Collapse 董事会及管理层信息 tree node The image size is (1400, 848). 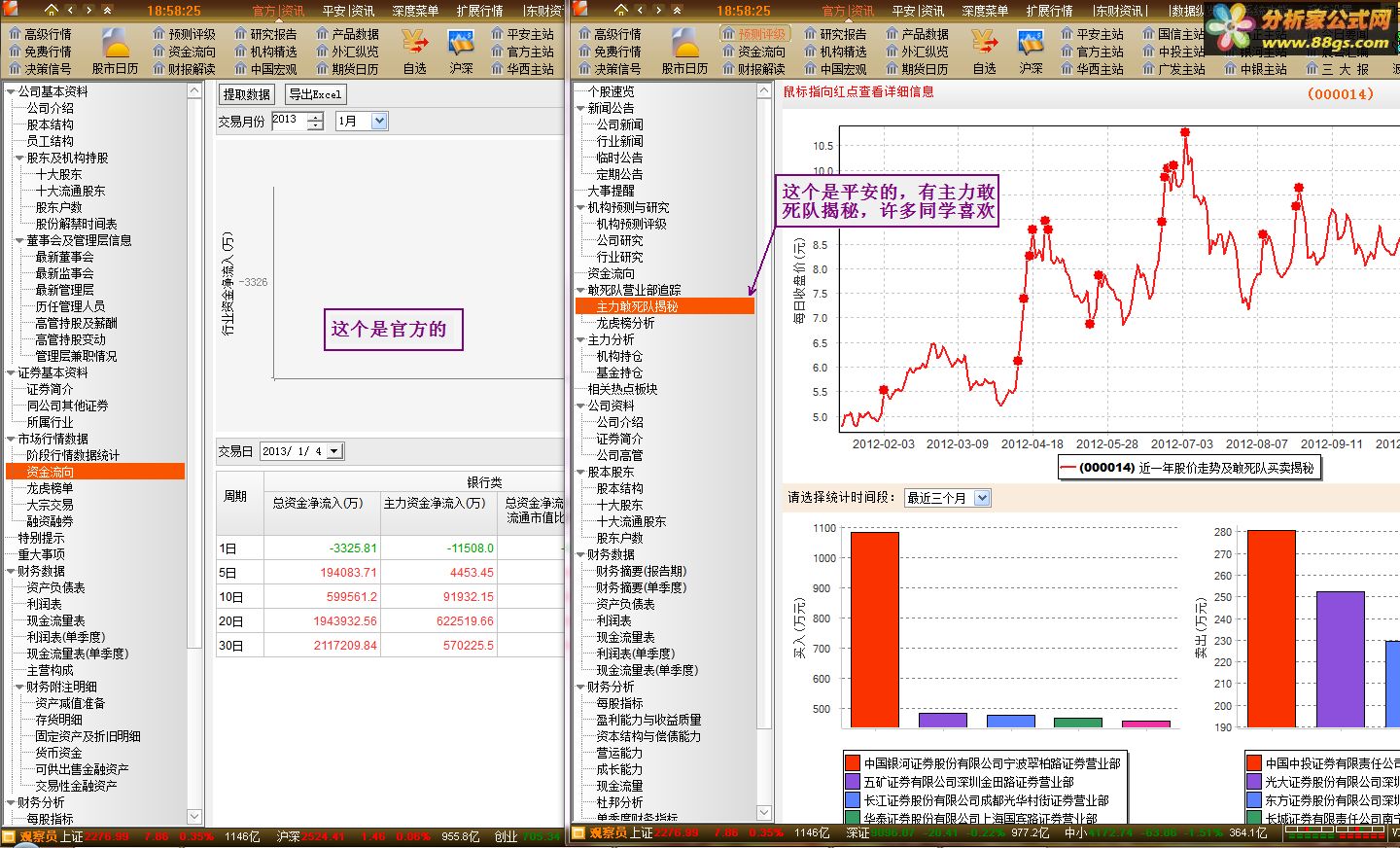click(19, 240)
